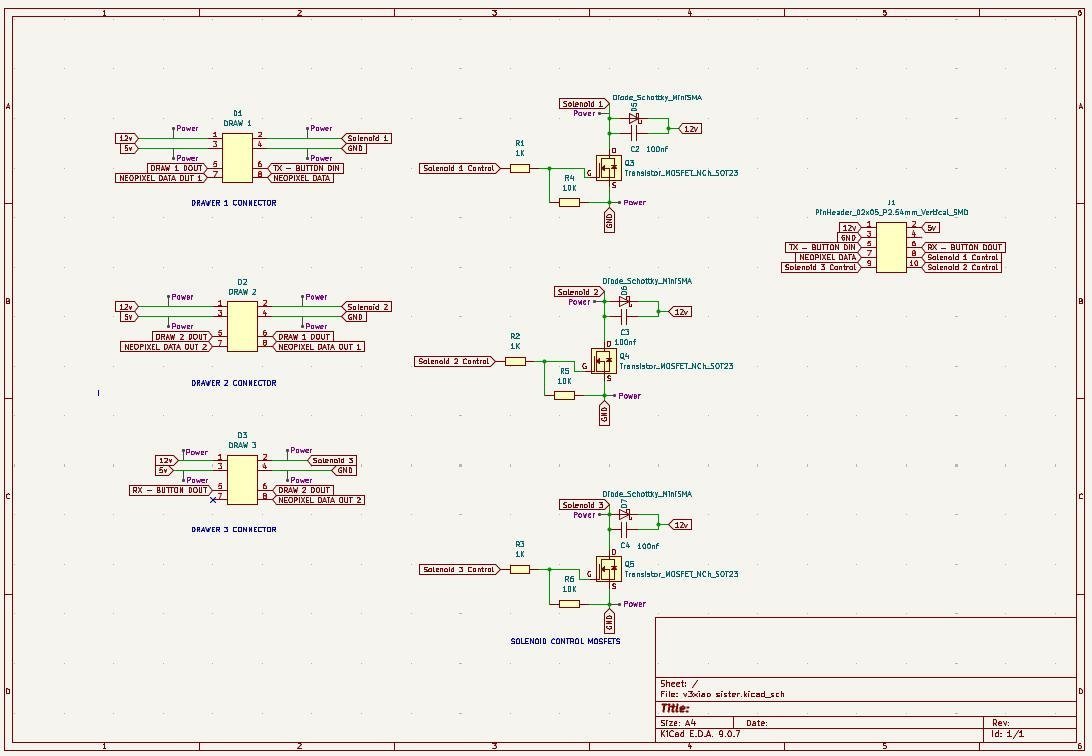The width and height of the screenshot is (1092, 756).
Task: Select Schottky diode D6 symbol
Action: (x=625, y=301)
